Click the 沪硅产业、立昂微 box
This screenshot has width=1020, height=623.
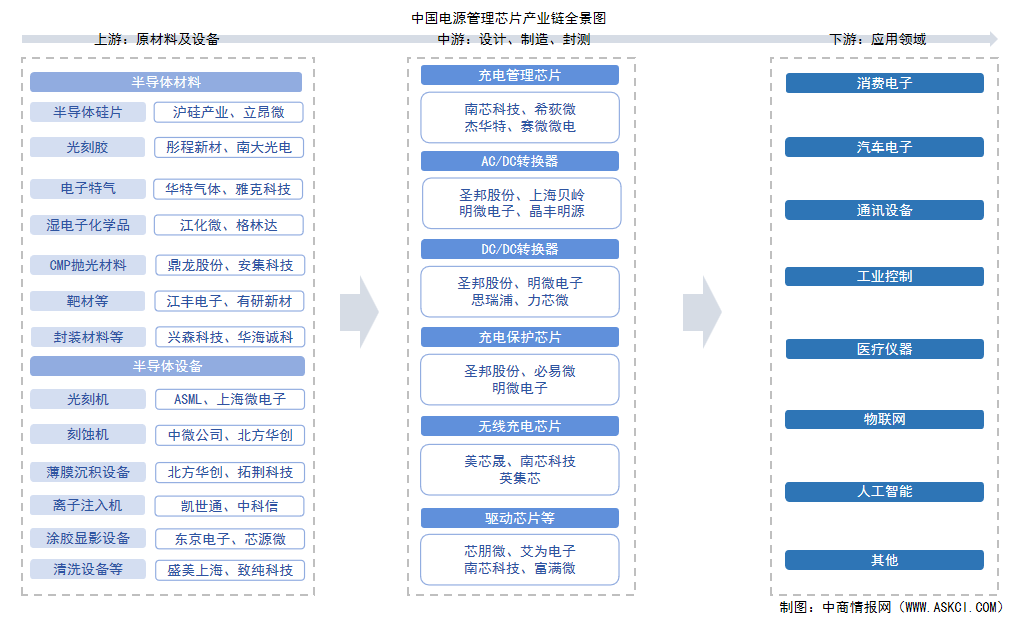(228, 112)
